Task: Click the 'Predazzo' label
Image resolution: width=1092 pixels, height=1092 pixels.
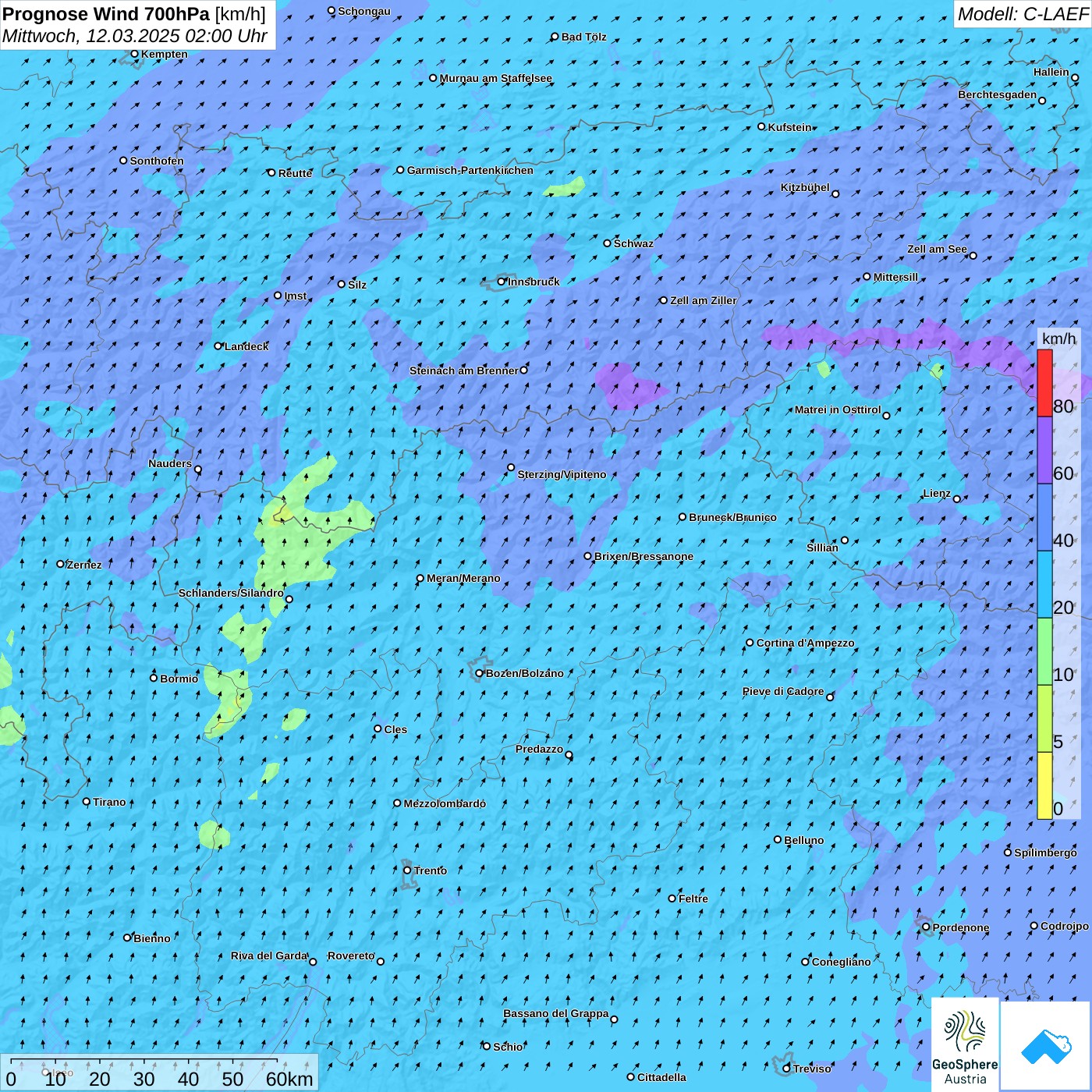Action: [539, 749]
